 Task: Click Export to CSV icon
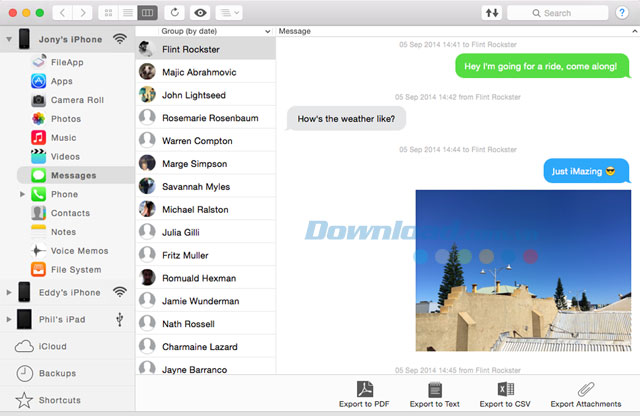coord(504,389)
